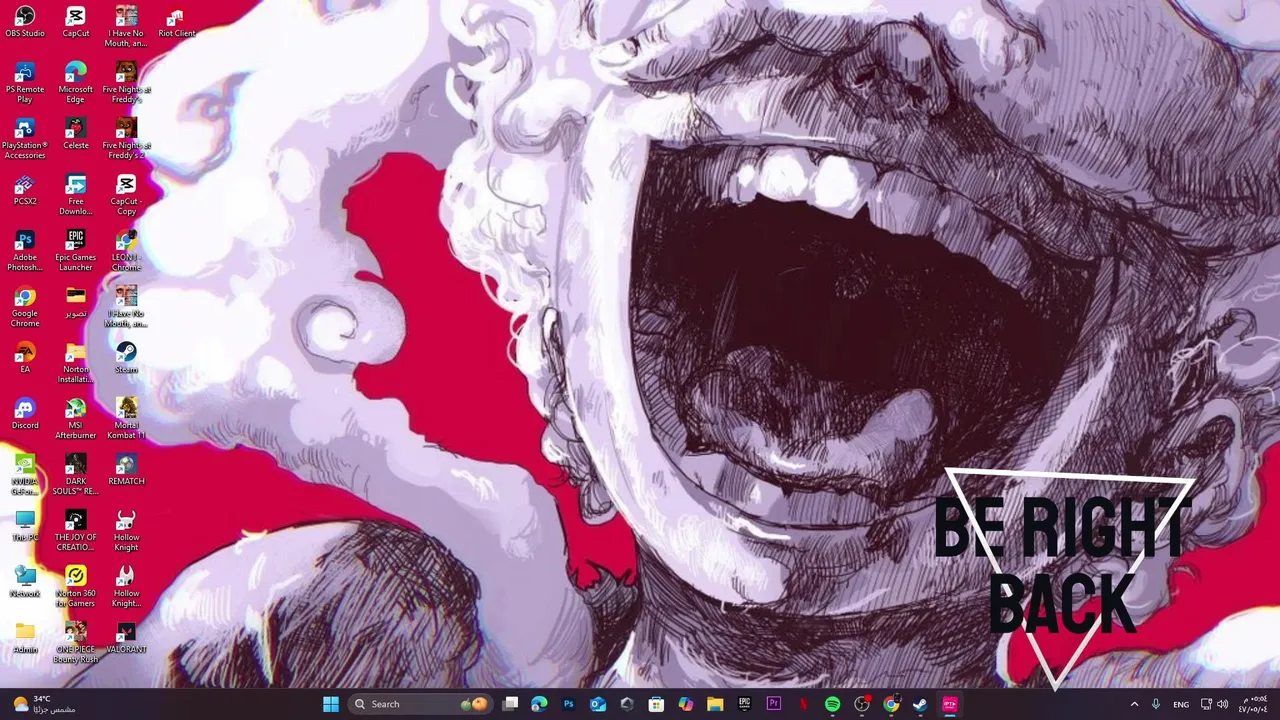The width and height of the screenshot is (1280, 720).
Task: Launch the Steam desktop shortcut
Action: pyautogui.click(x=126, y=358)
